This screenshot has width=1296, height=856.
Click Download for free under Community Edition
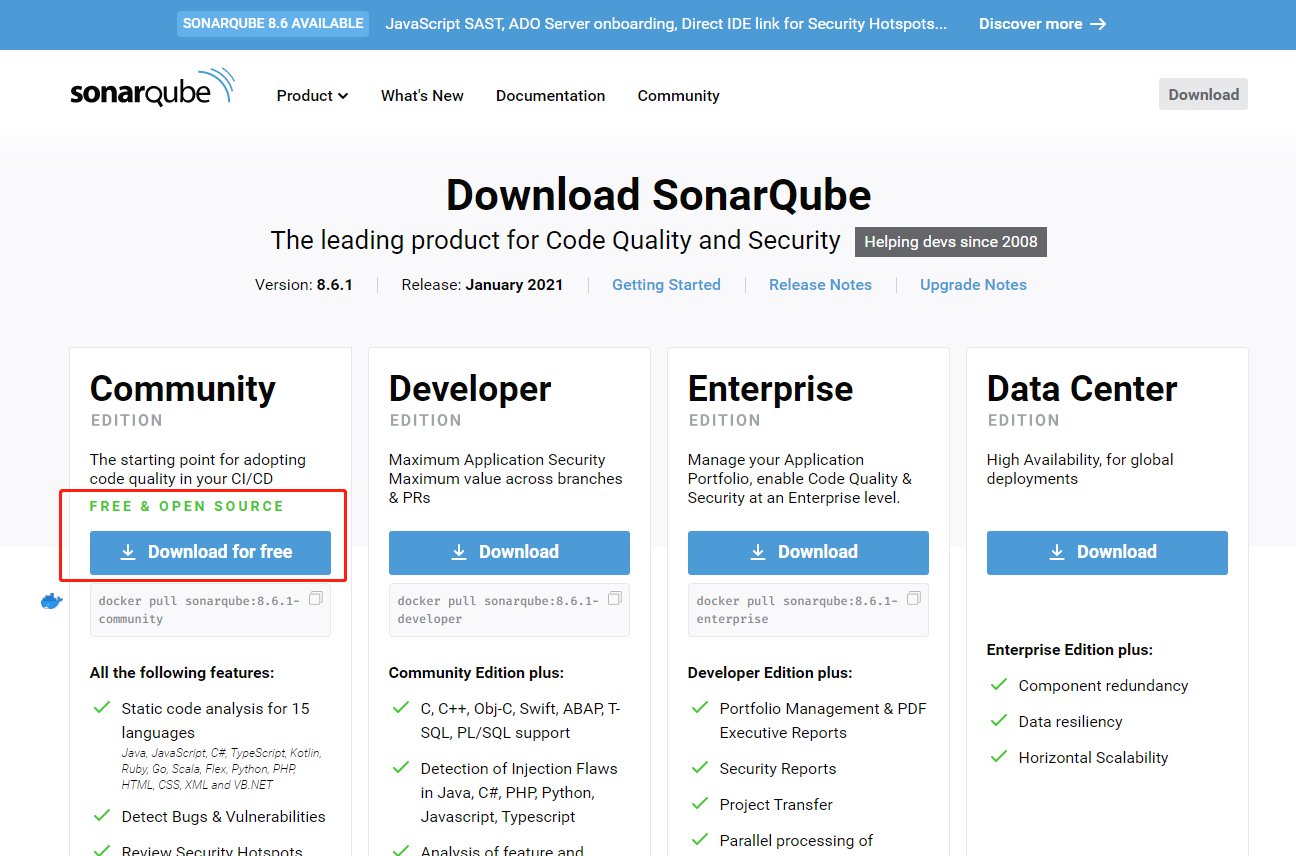(210, 551)
